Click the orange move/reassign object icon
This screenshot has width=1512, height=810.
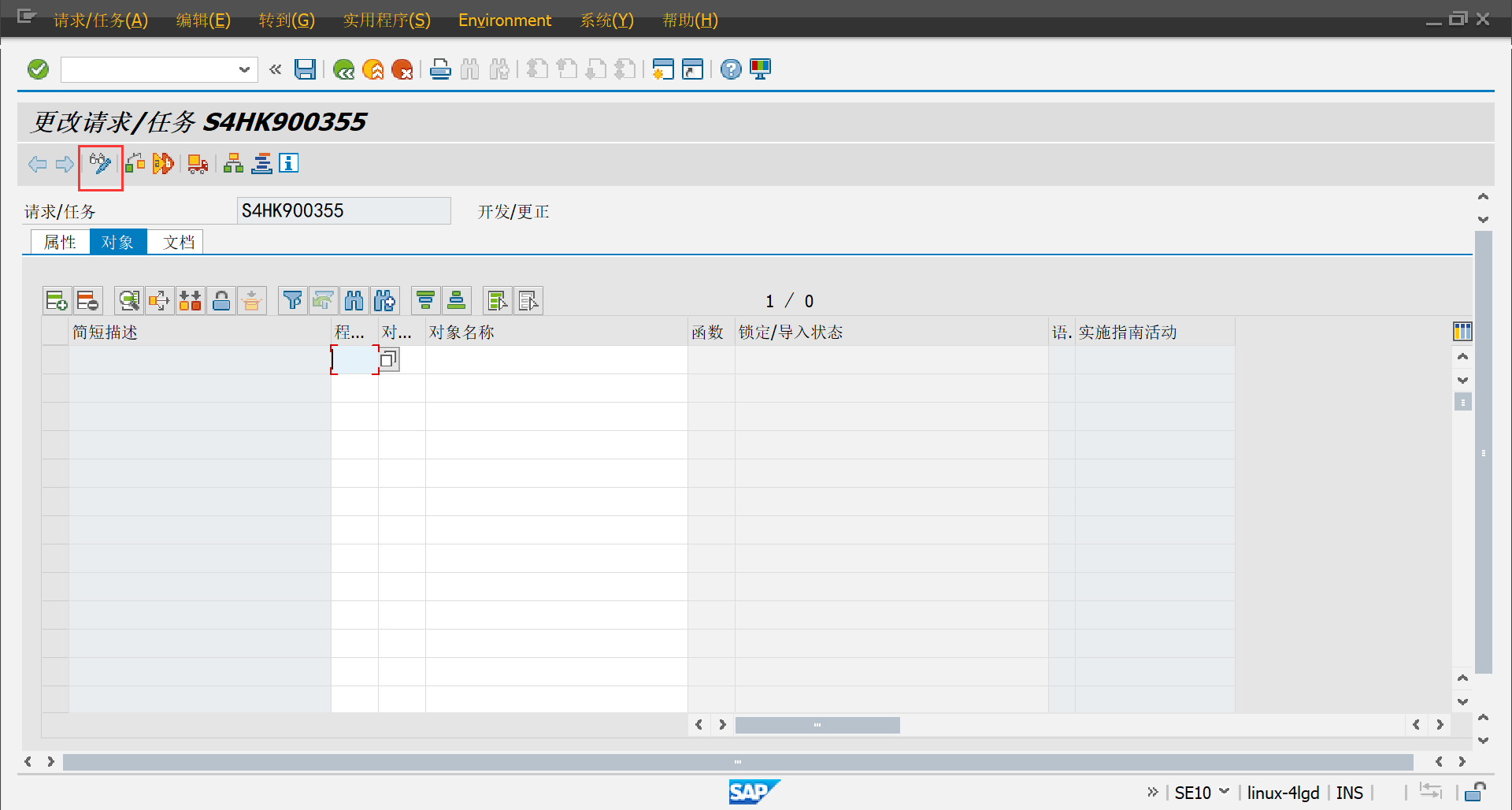159,300
